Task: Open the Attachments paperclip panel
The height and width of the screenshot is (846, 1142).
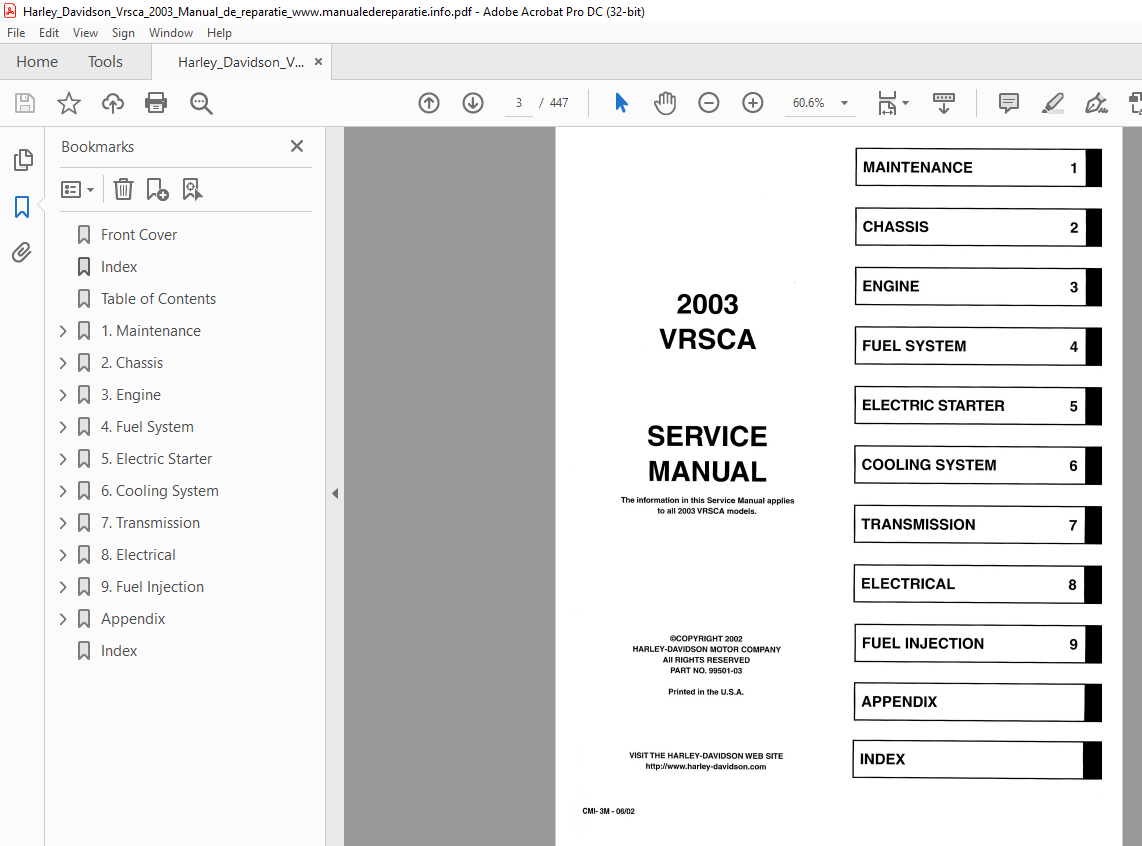Action: coord(22,253)
